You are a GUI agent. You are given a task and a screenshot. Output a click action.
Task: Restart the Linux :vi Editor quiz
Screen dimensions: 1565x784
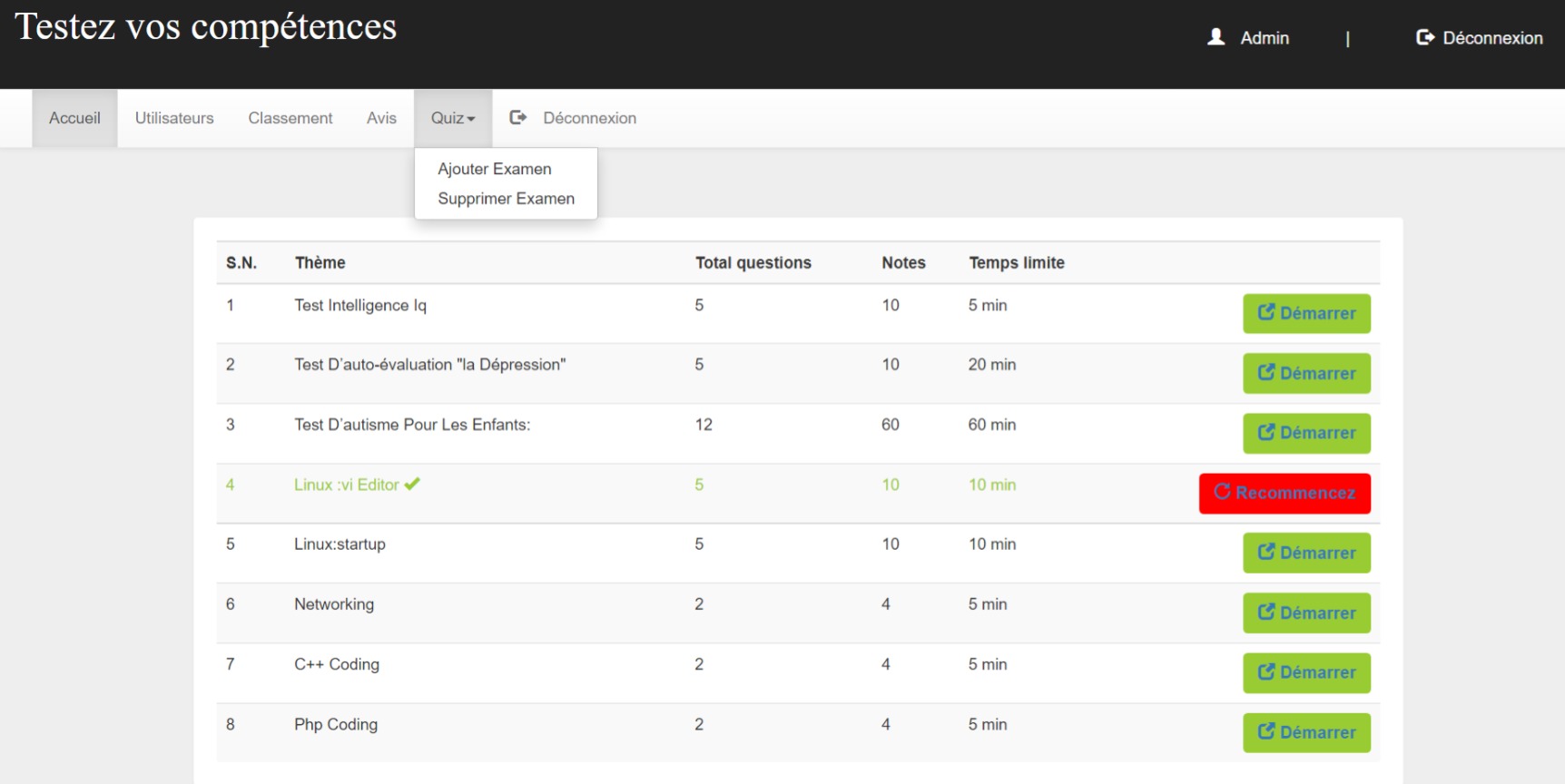click(x=1284, y=493)
